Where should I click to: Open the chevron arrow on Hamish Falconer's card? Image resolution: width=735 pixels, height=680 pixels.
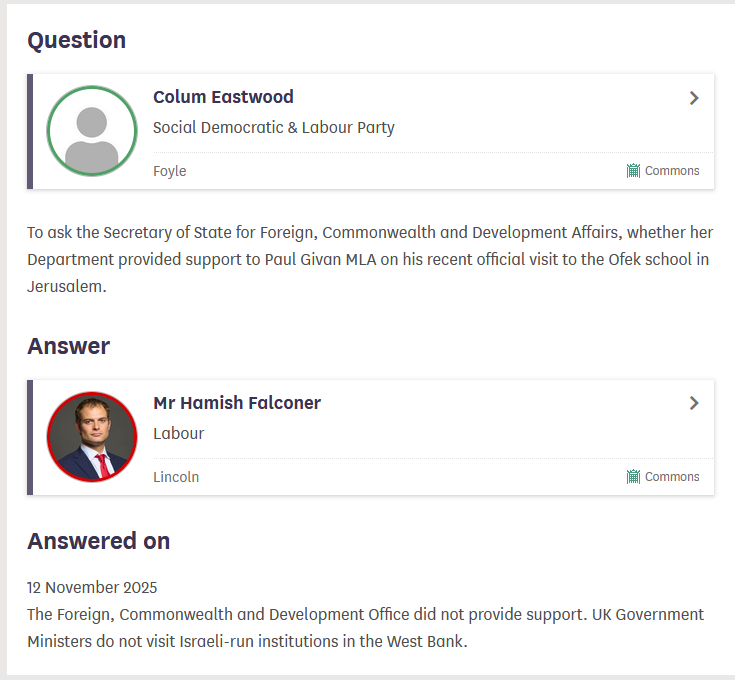[694, 404]
